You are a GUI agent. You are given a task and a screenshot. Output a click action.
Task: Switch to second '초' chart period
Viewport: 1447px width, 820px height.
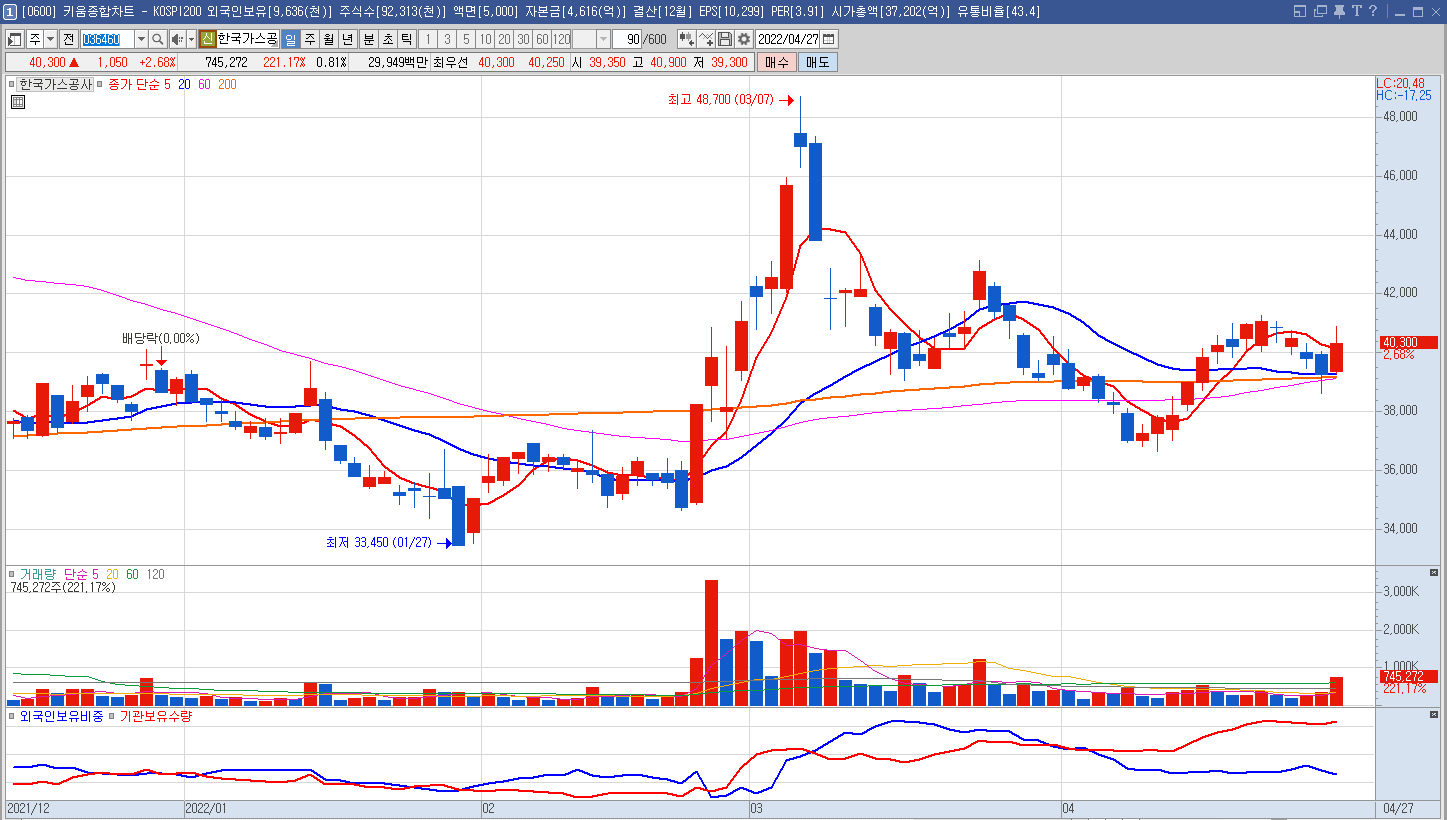pyautogui.click(x=387, y=39)
